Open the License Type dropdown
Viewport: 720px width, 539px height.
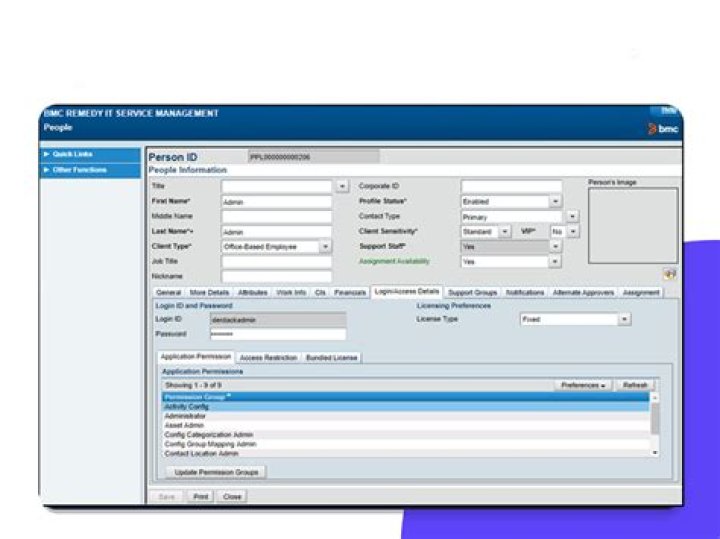point(624,320)
